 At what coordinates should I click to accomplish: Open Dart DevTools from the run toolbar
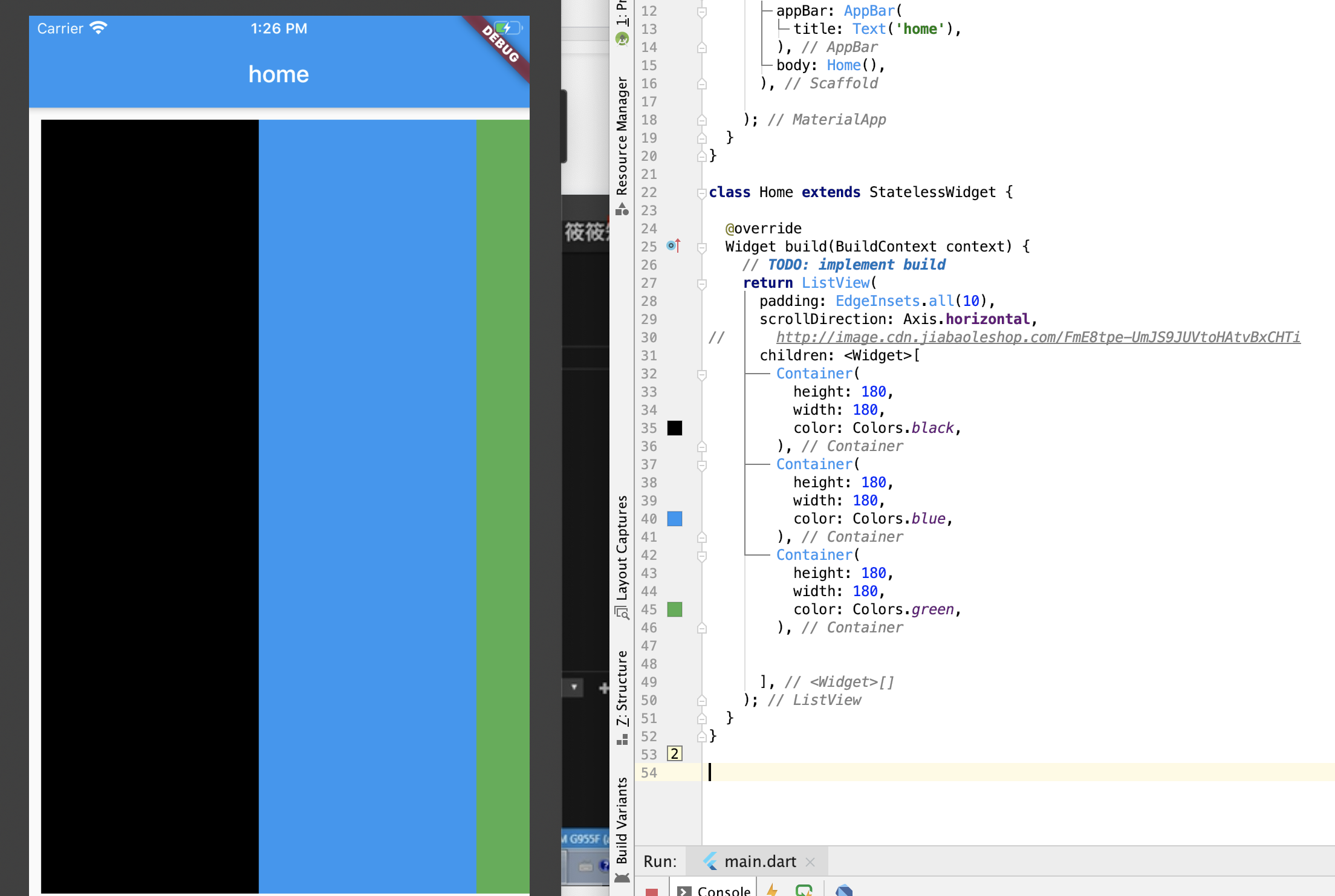point(844,890)
